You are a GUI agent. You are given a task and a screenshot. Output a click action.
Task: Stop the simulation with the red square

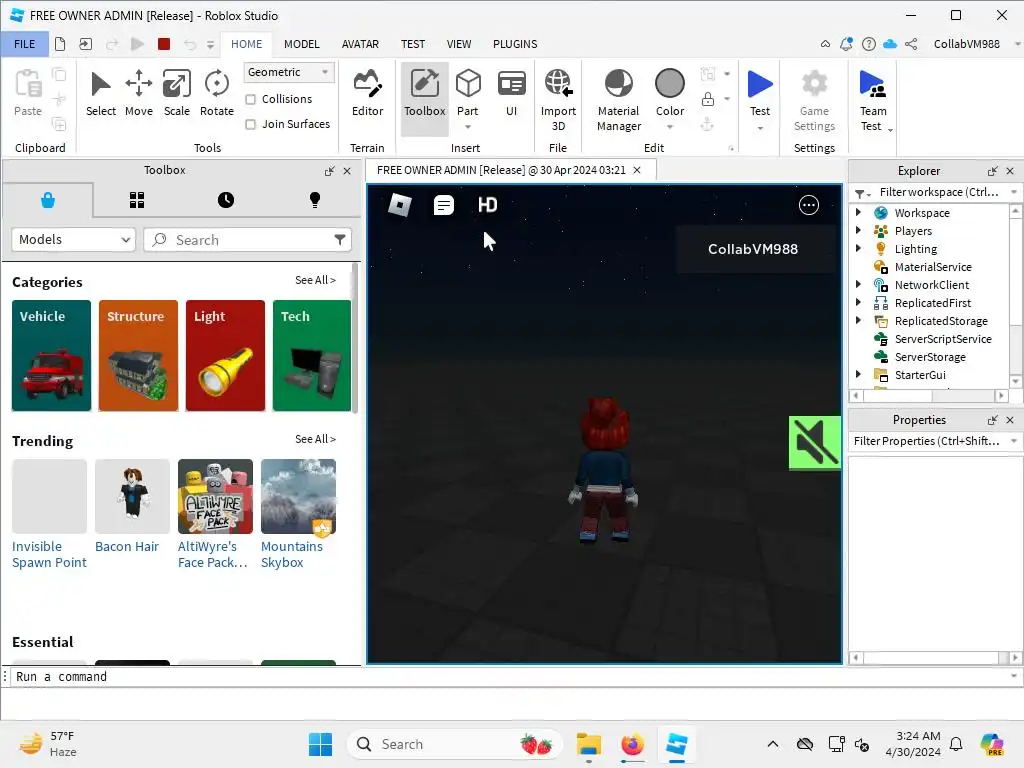pyautogui.click(x=164, y=44)
